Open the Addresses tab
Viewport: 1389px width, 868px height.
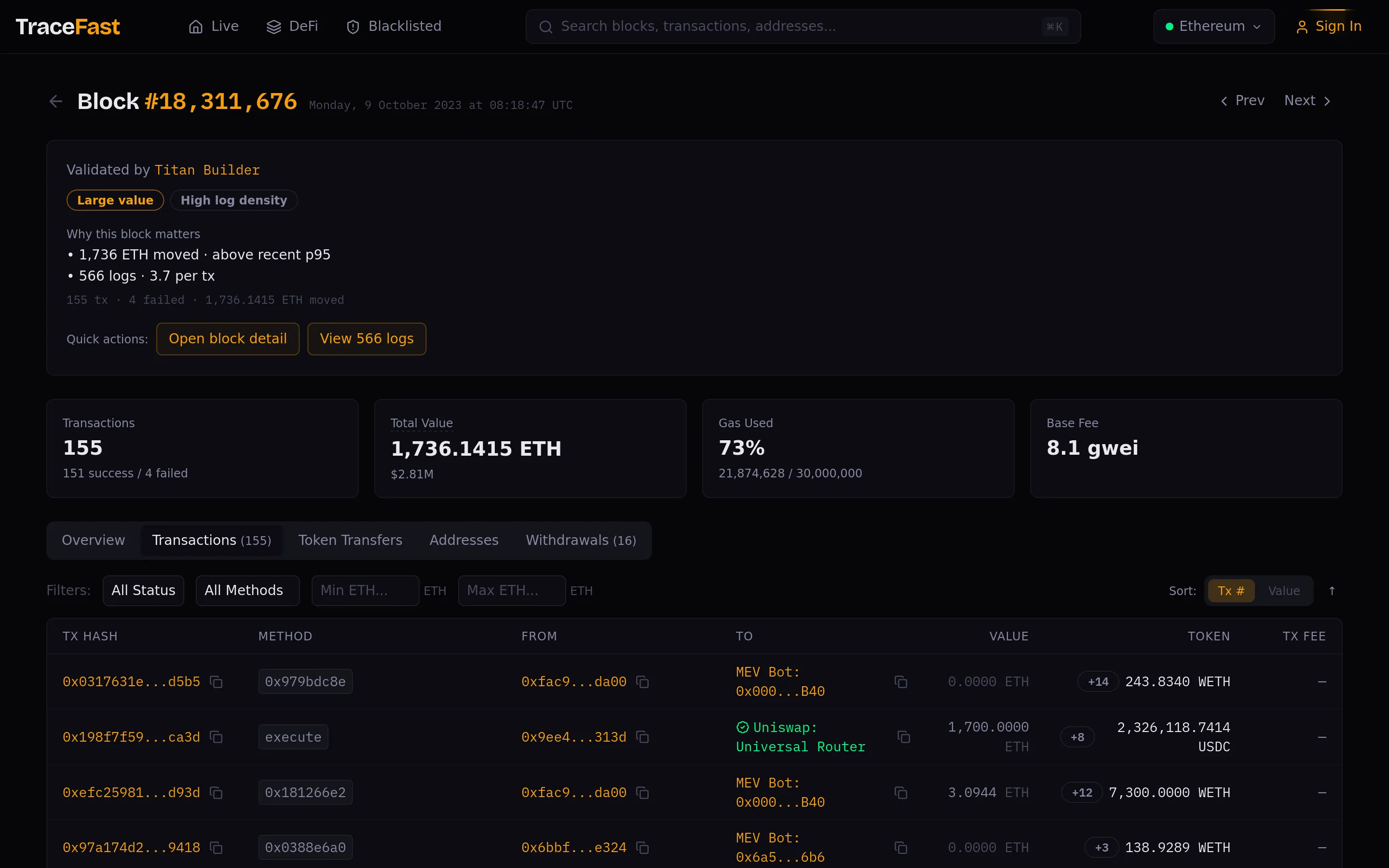tap(464, 540)
